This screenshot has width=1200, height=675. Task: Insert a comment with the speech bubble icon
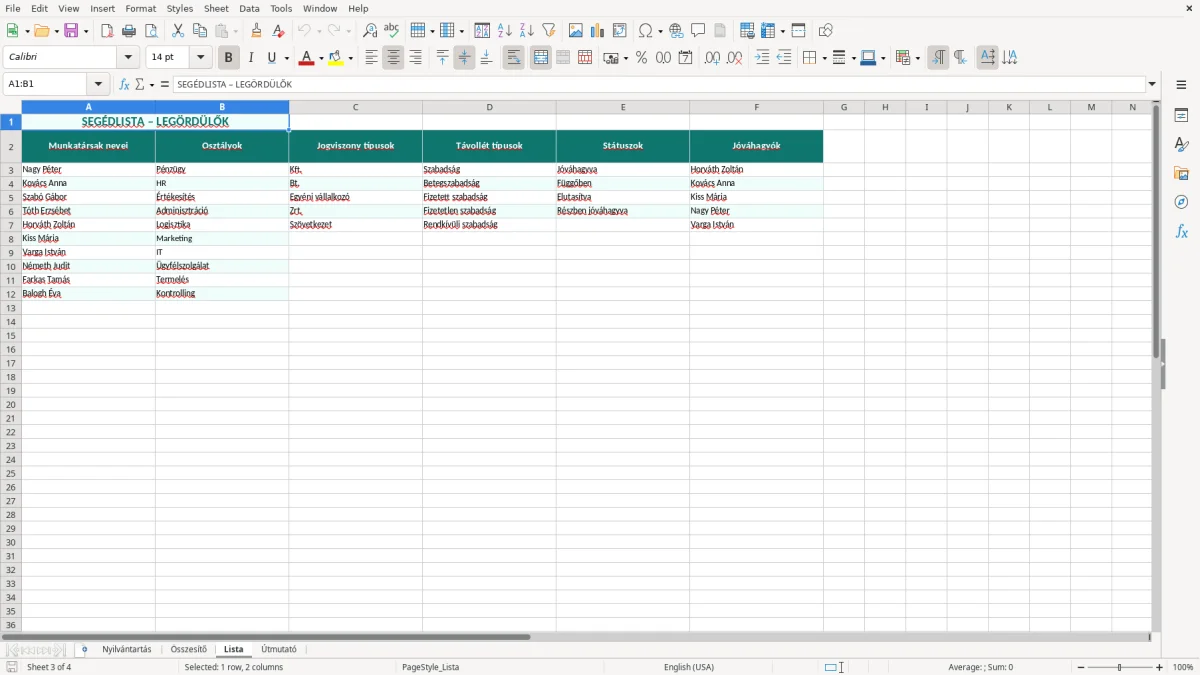699,31
